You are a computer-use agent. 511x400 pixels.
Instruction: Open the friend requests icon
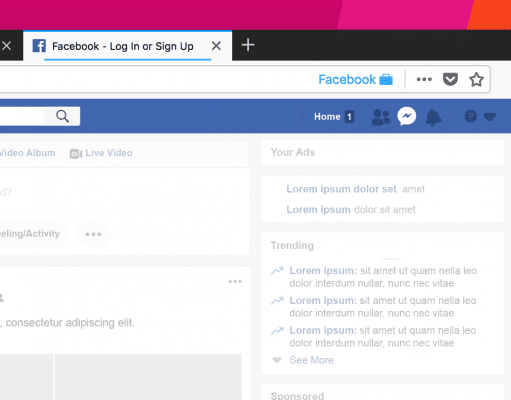point(381,117)
